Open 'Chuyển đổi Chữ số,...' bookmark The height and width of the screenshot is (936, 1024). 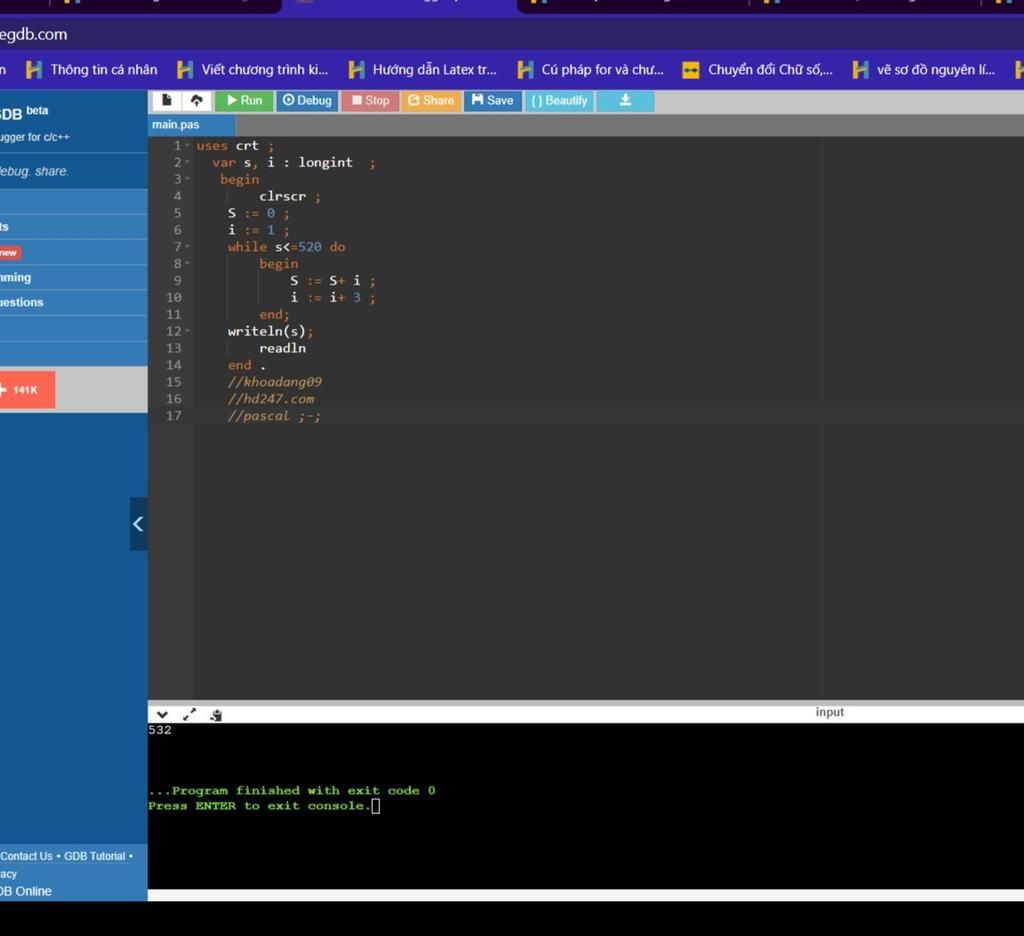pyautogui.click(x=758, y=70)
